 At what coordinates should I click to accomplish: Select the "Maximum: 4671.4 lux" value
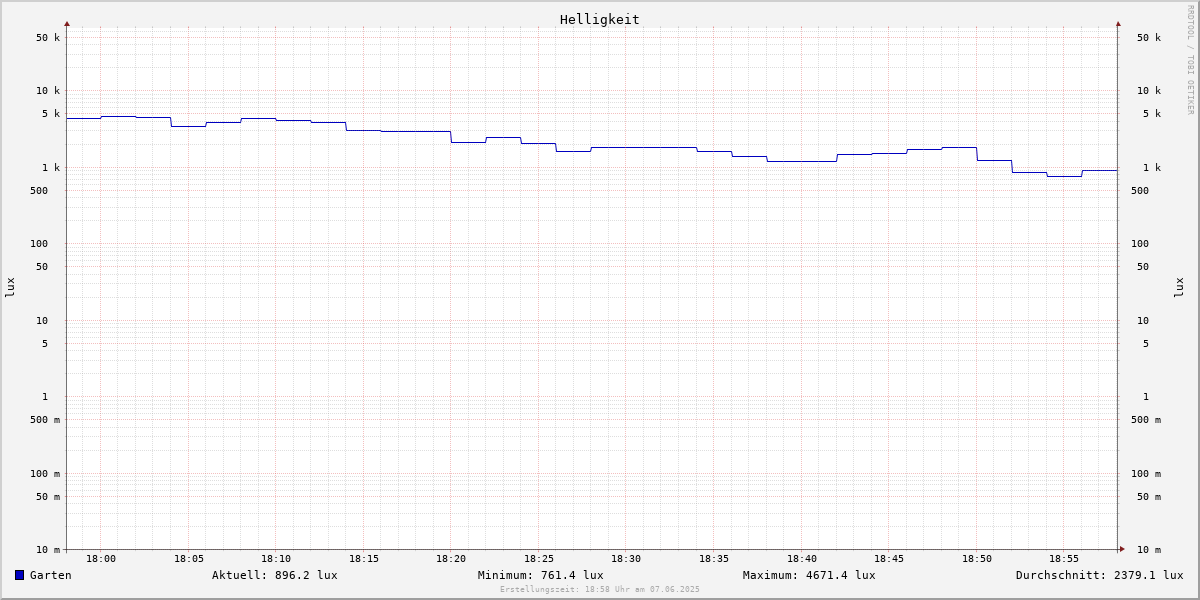809,575
